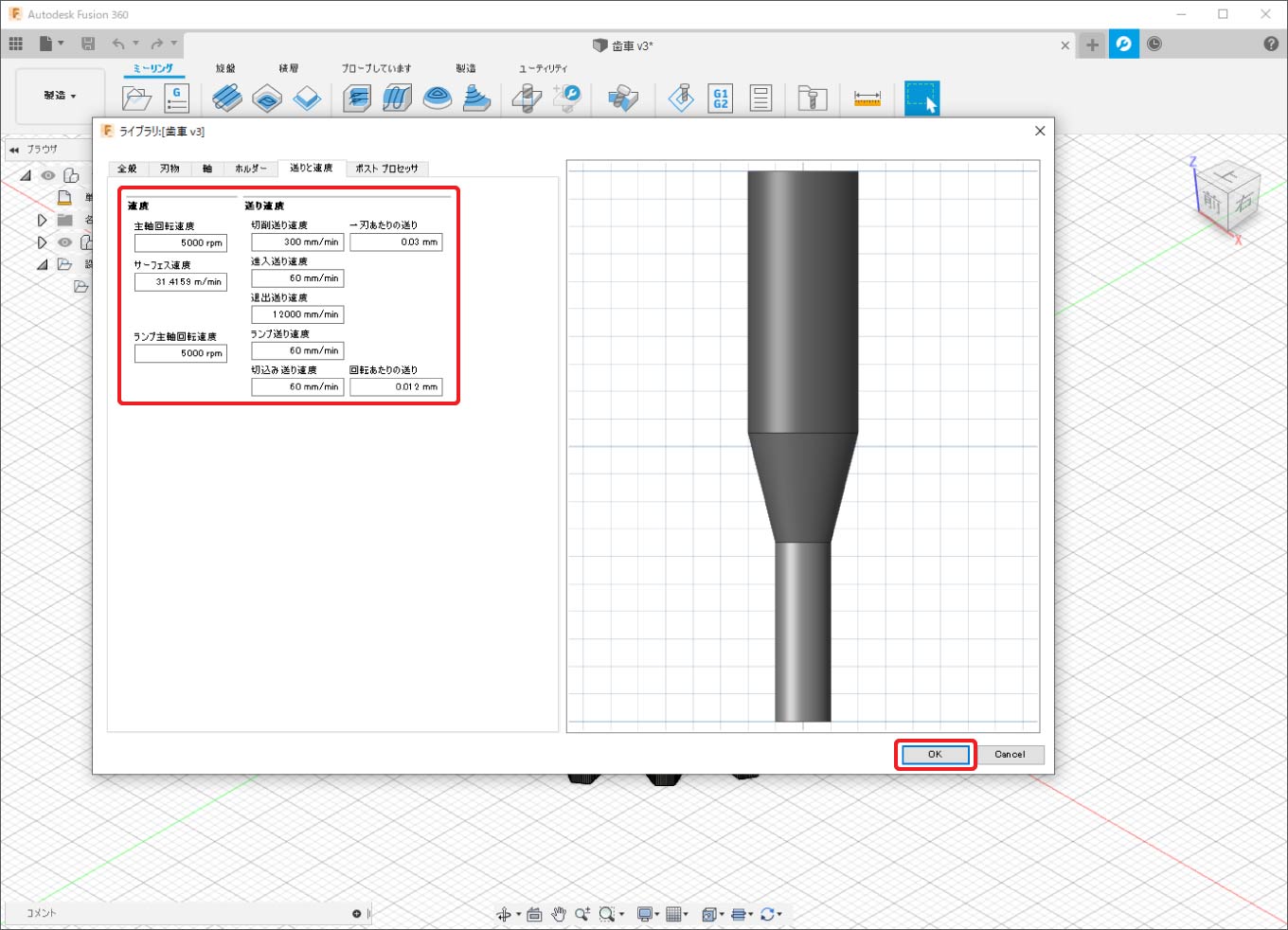
Task: Toggle the second eye icon in browser
Action: click(64, 242)
